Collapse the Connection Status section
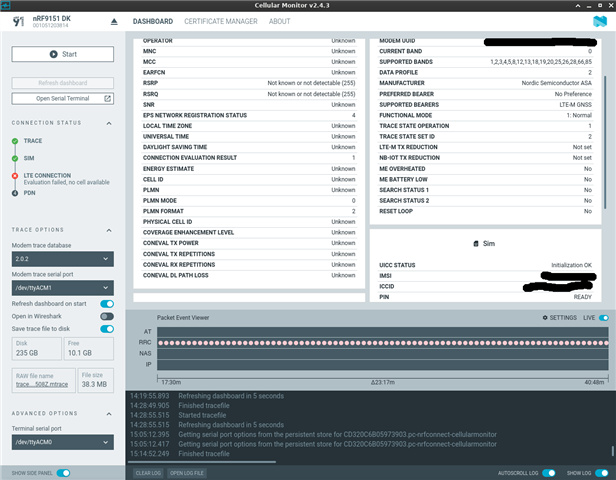Screen dimensions: 616x480 pos(109,123)
